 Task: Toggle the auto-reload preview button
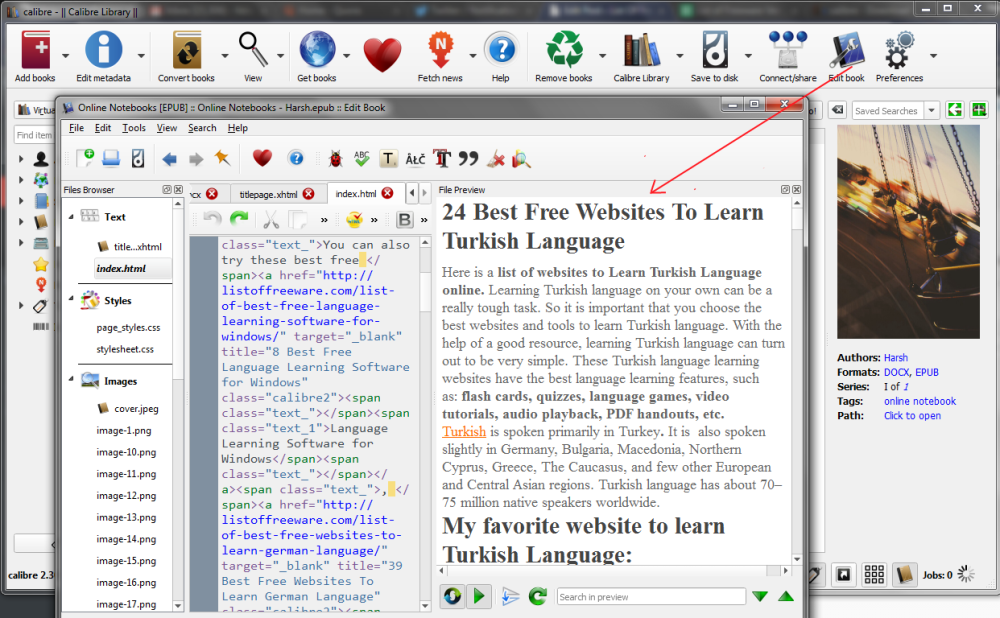pyautogui.click(x=452, y=596)
